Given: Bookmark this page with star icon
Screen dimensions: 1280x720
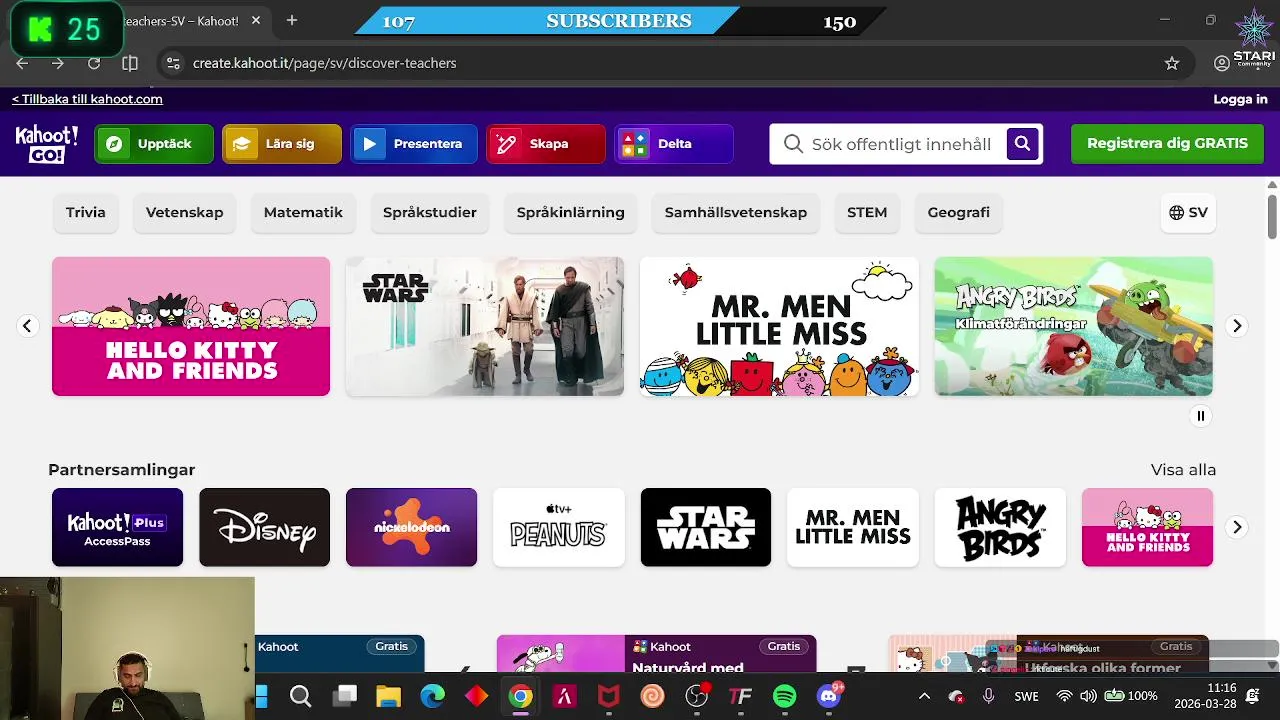Looking at the screenshot, I should pyautogui.click(x=1172, y=63).
